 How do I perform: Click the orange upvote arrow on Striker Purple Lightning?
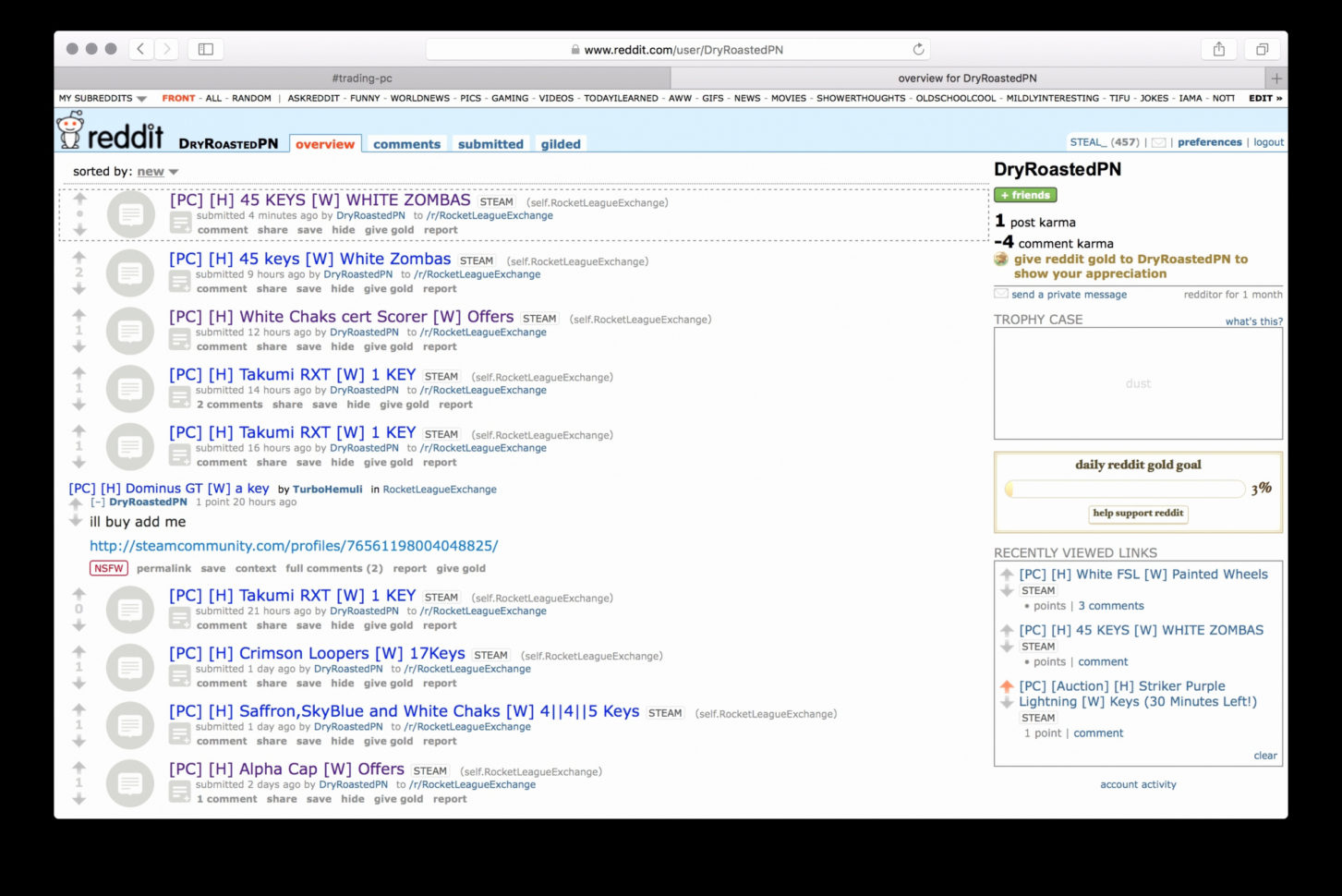[x=1007, y=686]
